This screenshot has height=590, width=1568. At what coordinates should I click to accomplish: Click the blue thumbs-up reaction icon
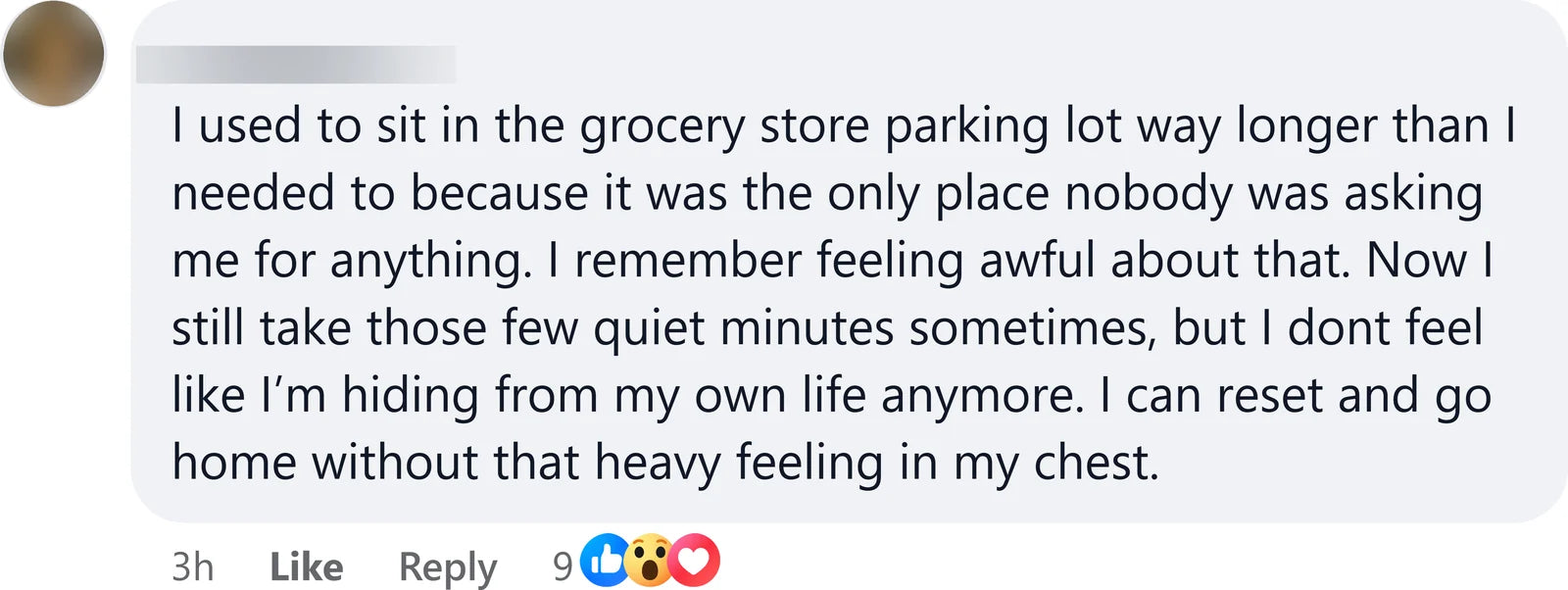click(606, 561)
